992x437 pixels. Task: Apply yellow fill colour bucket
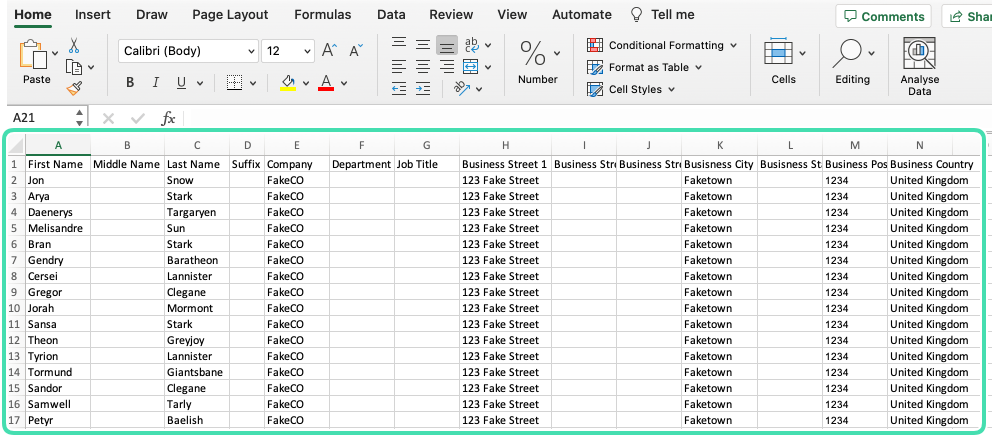pyautogui.click(x=288, y=83)
